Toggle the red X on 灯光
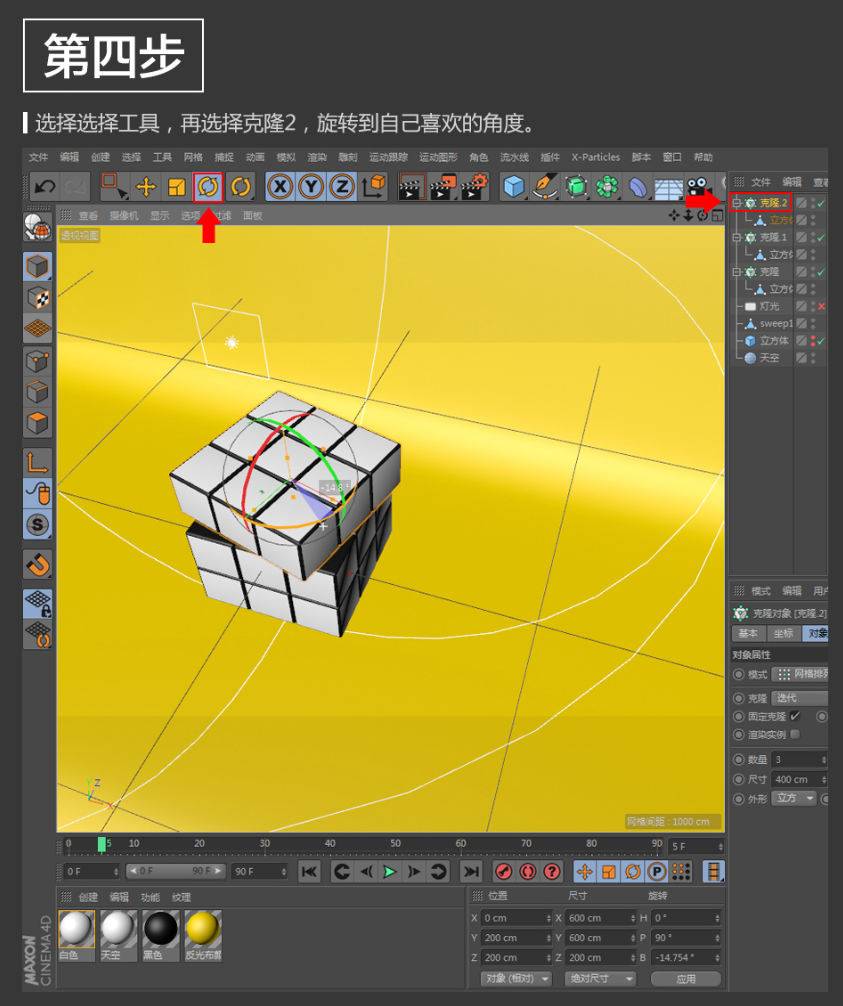The width and height of the screenshot is (843, 1006). (x=821, y=306)
